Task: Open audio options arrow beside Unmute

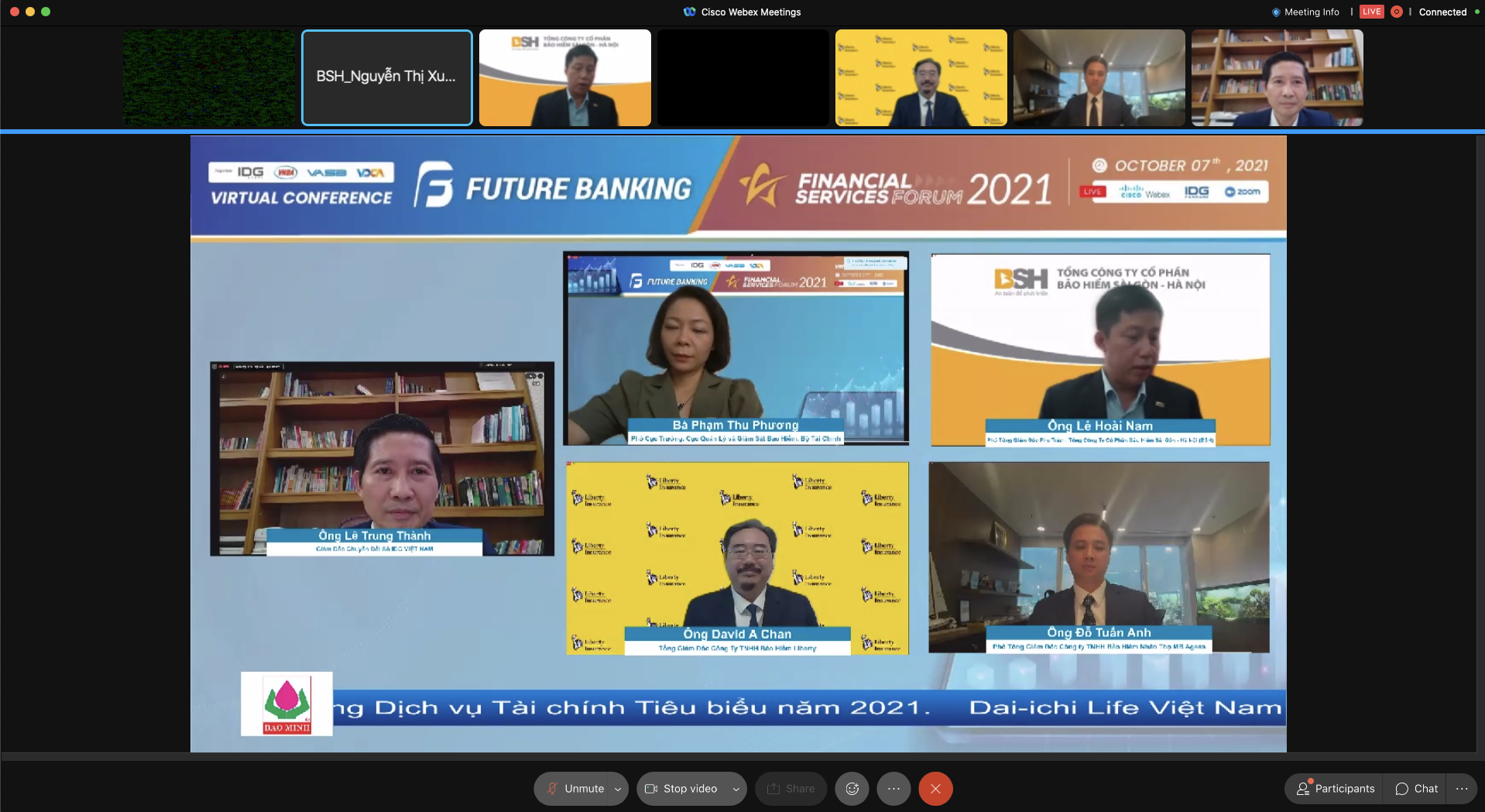Action: (x=618, y=789)
